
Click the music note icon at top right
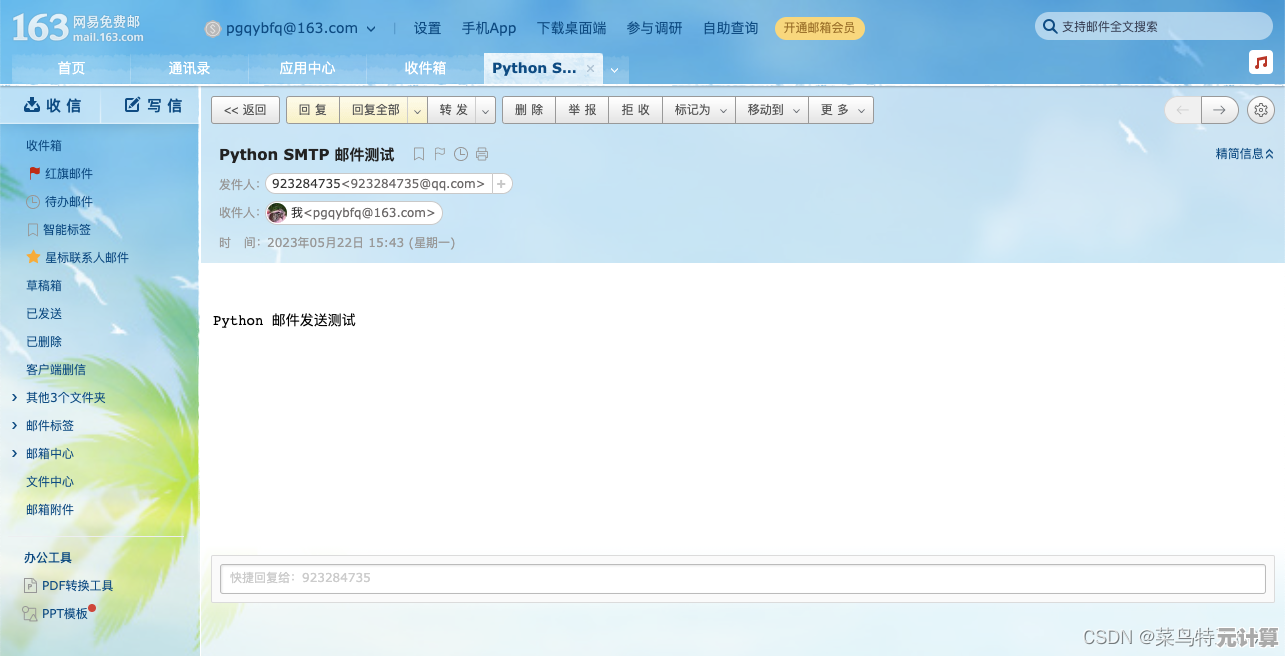[1260, 62]
